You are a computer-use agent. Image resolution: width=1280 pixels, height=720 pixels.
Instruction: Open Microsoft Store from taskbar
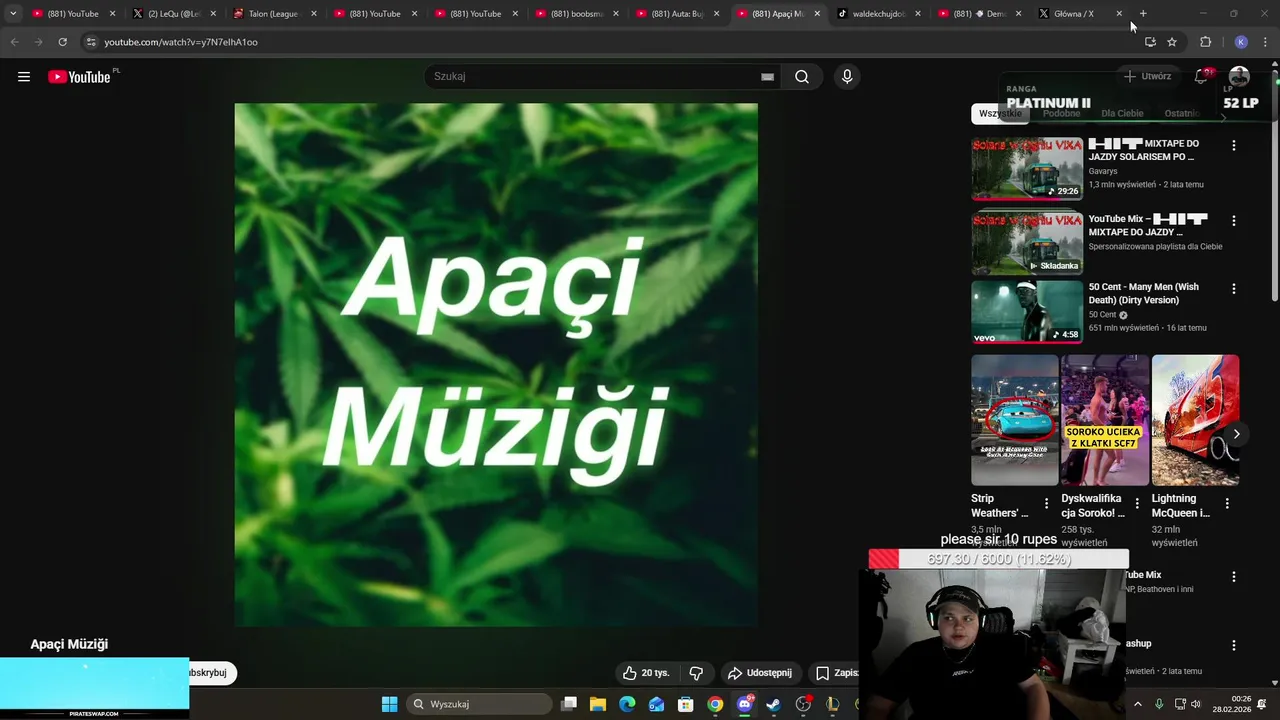686,704
